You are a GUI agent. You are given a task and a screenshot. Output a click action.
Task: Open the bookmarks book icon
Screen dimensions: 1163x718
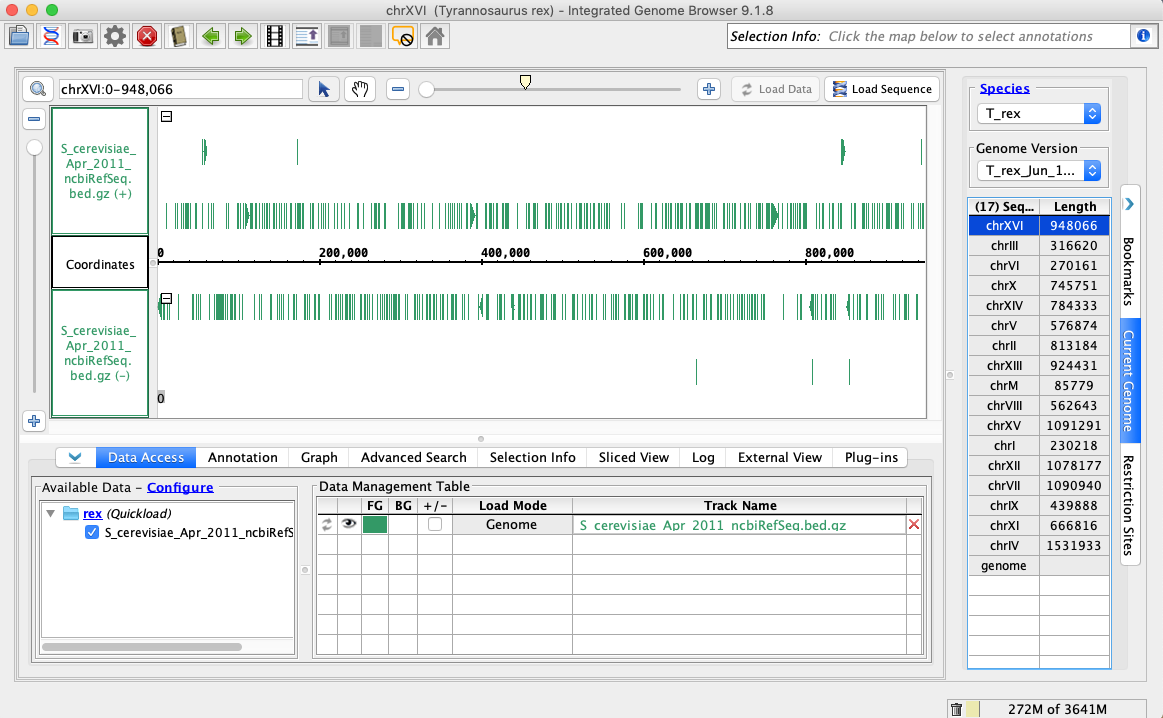click(179, 36)
